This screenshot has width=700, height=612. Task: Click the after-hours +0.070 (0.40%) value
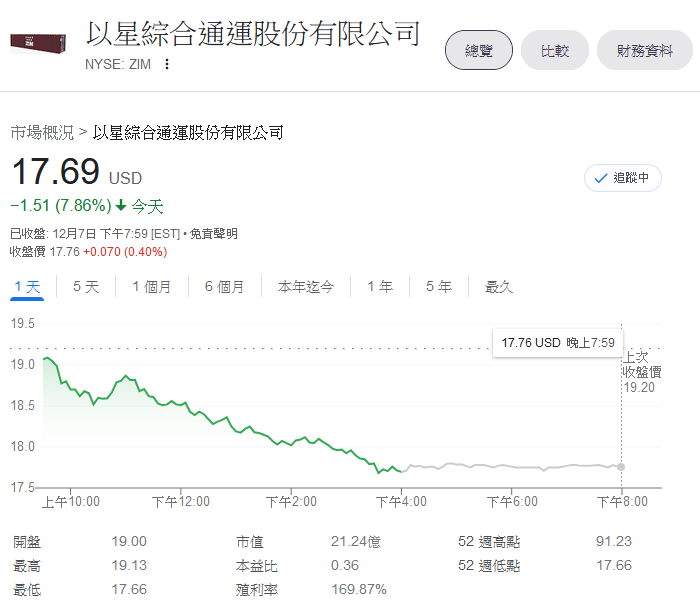point(125,252)
